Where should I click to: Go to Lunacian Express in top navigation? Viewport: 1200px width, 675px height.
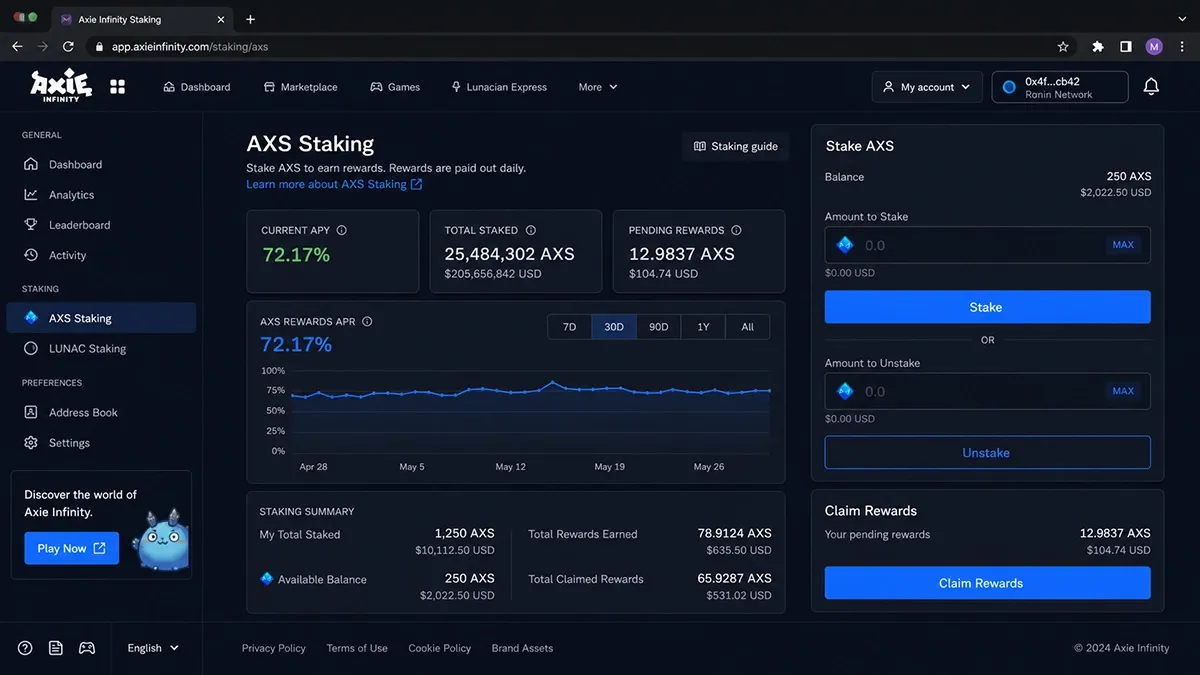coord(499,87)
